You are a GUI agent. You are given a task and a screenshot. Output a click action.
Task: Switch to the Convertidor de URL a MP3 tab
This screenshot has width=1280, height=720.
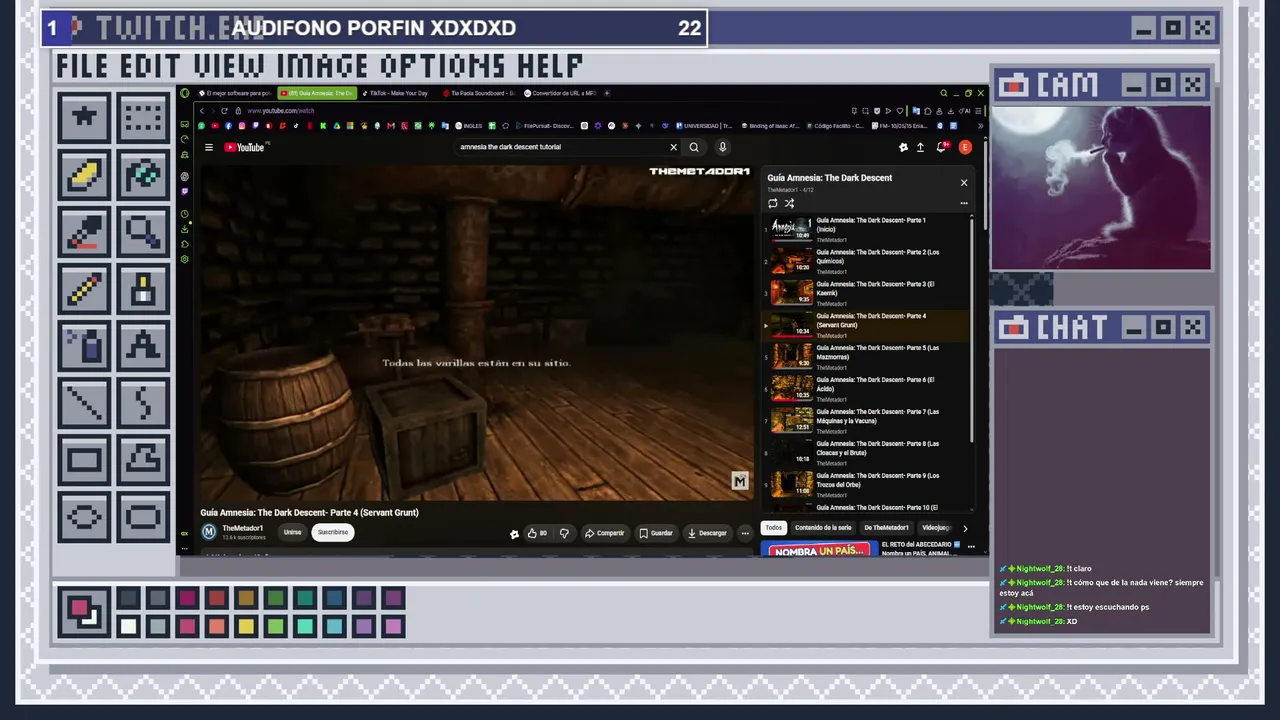click(x=560, y=93)
